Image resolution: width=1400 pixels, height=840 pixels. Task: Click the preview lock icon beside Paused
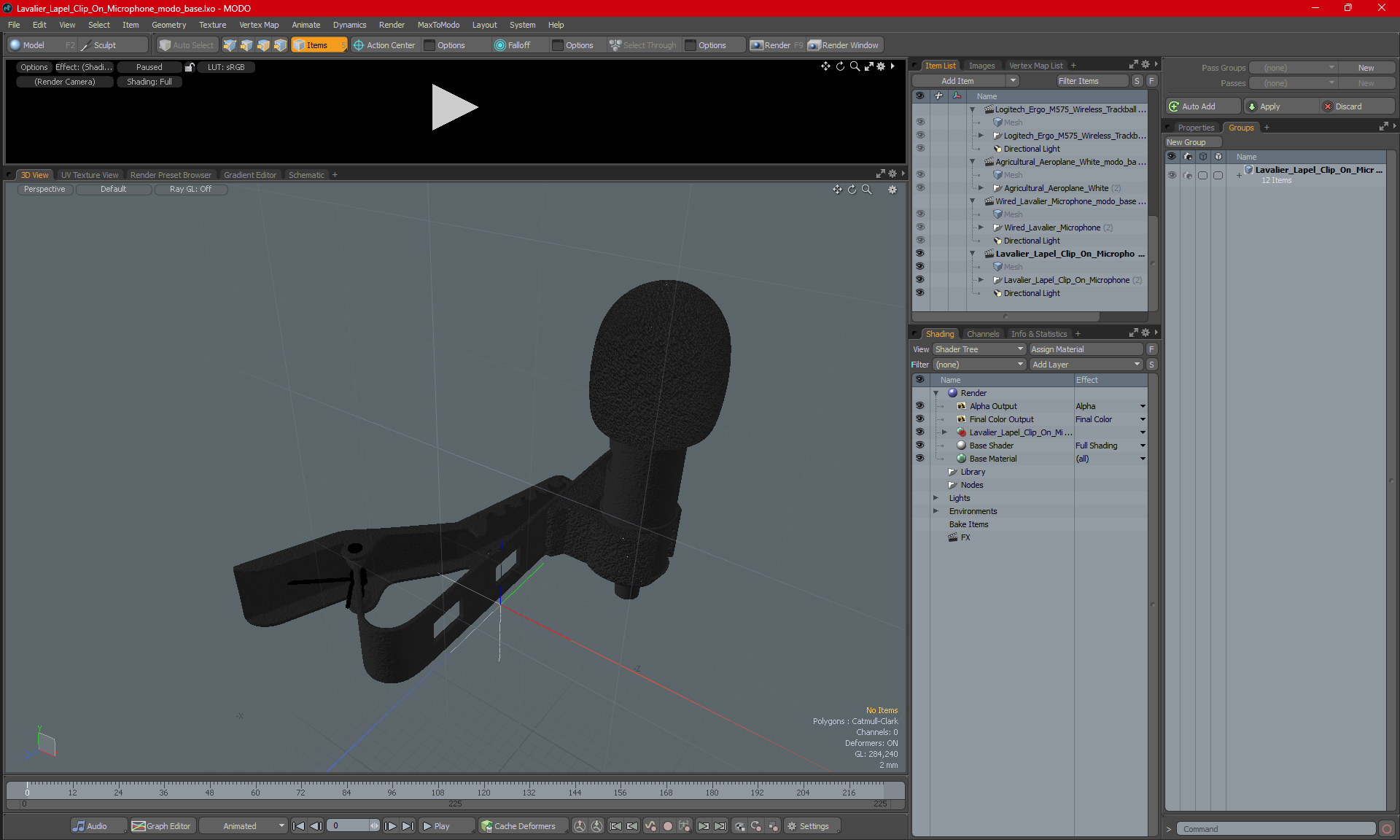click(x=190, y=67)
